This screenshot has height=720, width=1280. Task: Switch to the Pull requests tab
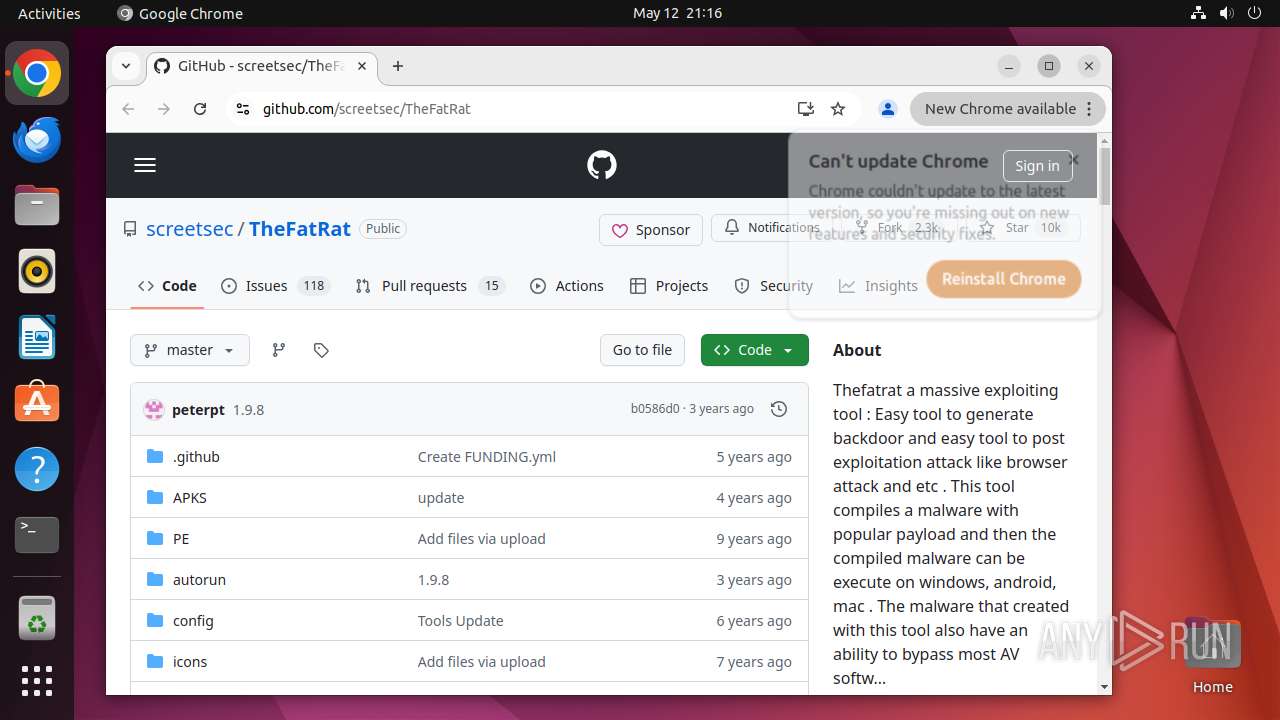(429, 286)
